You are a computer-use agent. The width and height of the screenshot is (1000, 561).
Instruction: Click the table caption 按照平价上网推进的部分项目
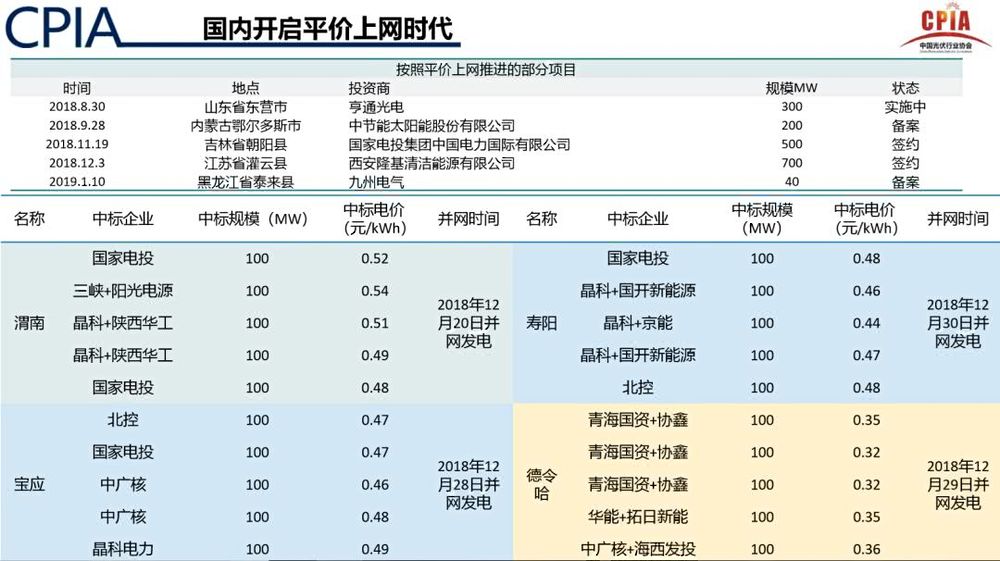[486, 69]
